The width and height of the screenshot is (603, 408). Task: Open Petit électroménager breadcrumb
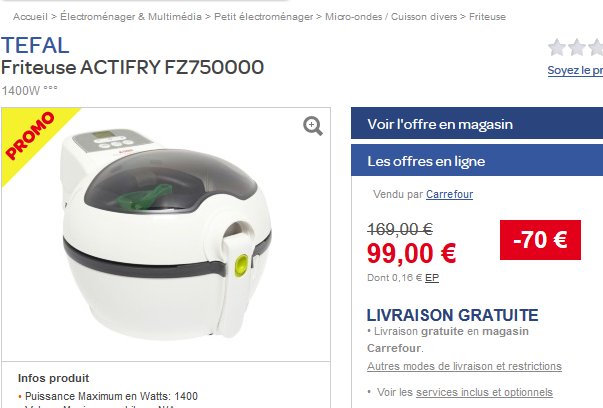[x=263, y=17]
